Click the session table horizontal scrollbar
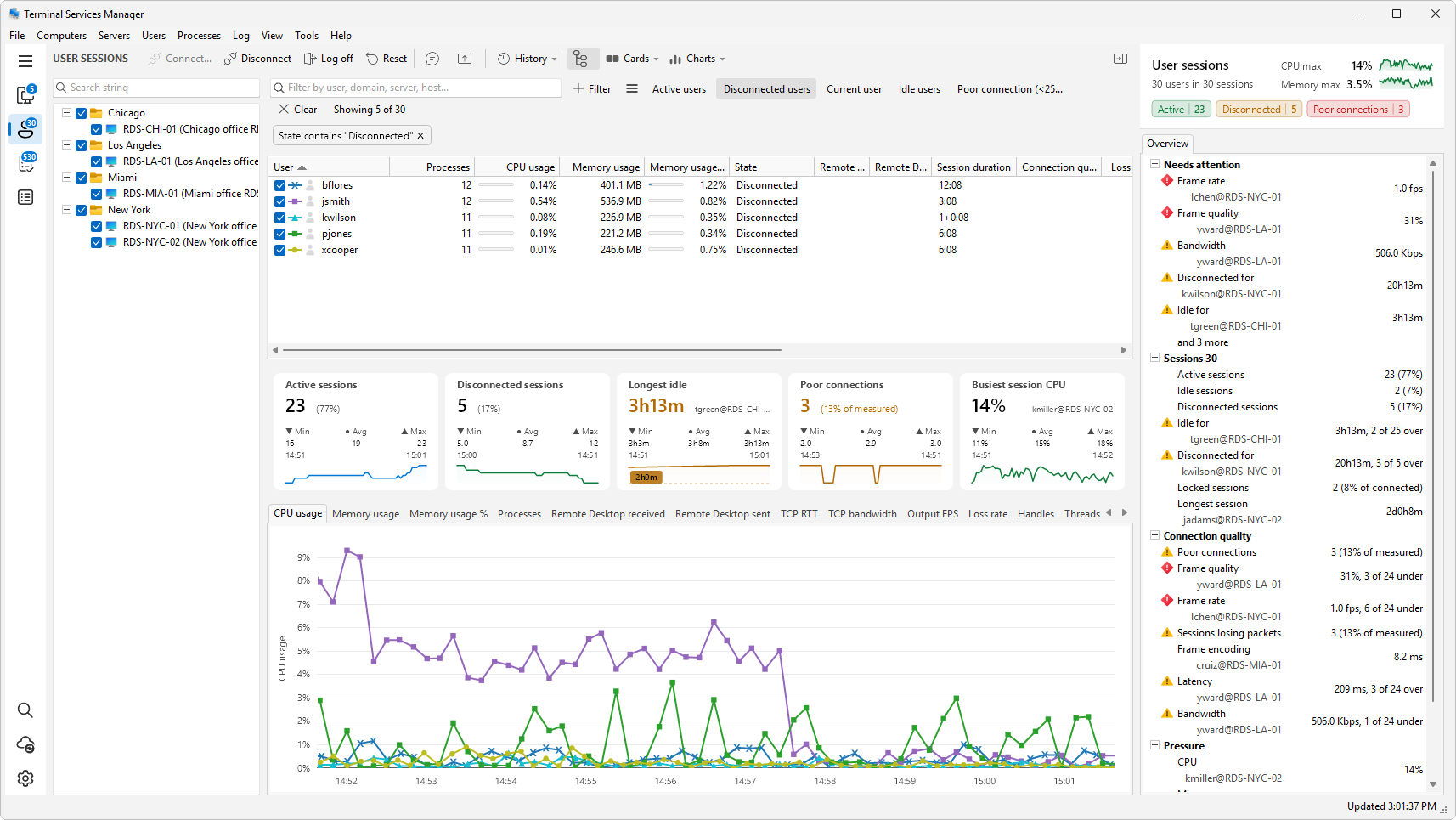Viewport: 1456px width, 820px height. [532, 350]
